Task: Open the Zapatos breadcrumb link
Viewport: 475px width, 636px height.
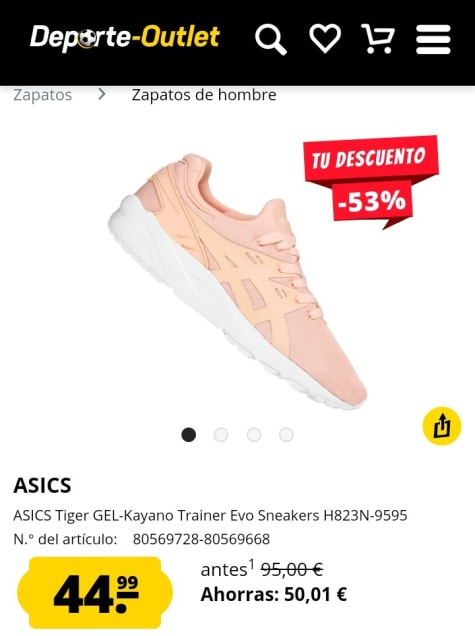Action: (x=43, y=95)
